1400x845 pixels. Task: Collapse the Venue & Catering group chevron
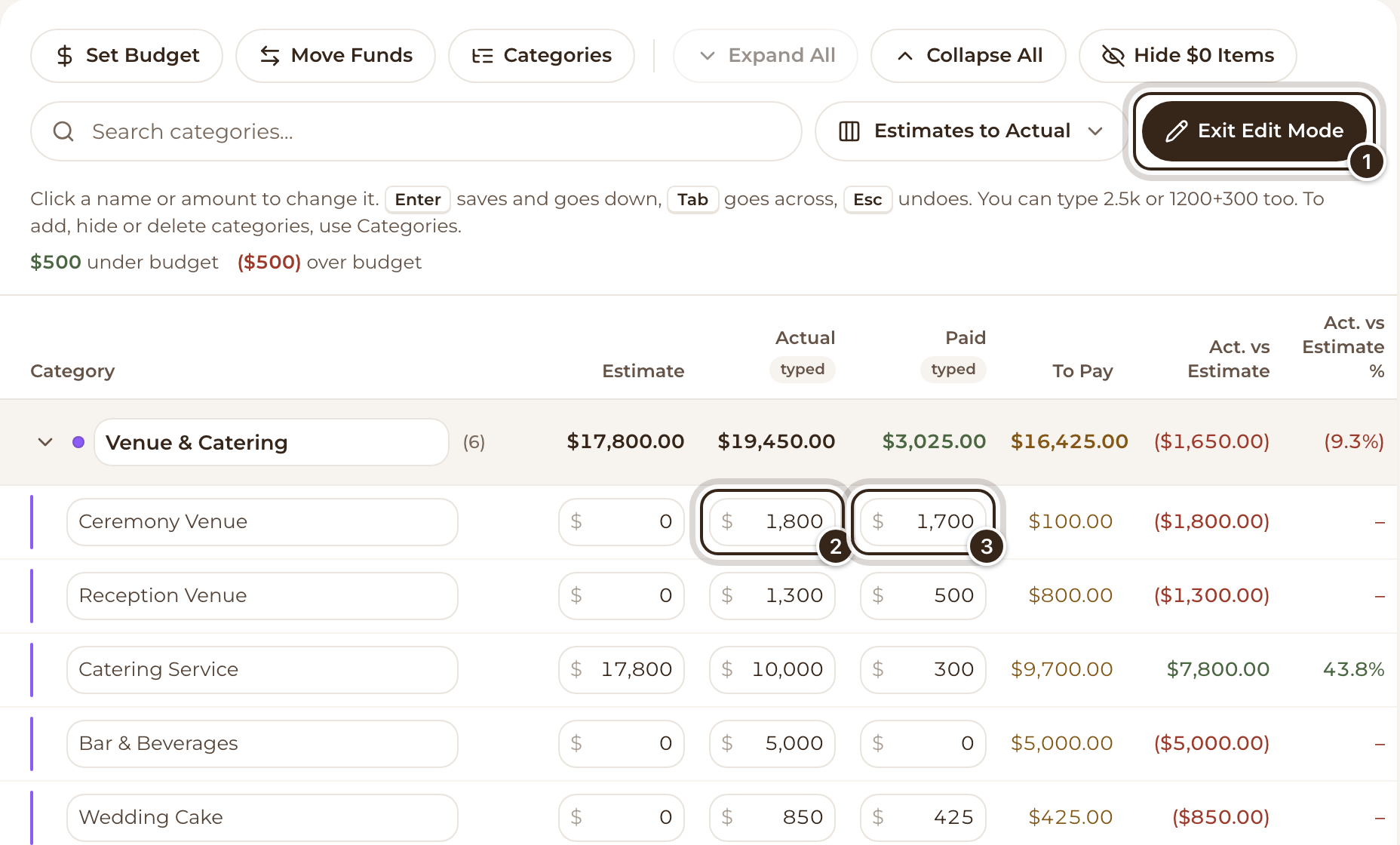tap(45, 442)
